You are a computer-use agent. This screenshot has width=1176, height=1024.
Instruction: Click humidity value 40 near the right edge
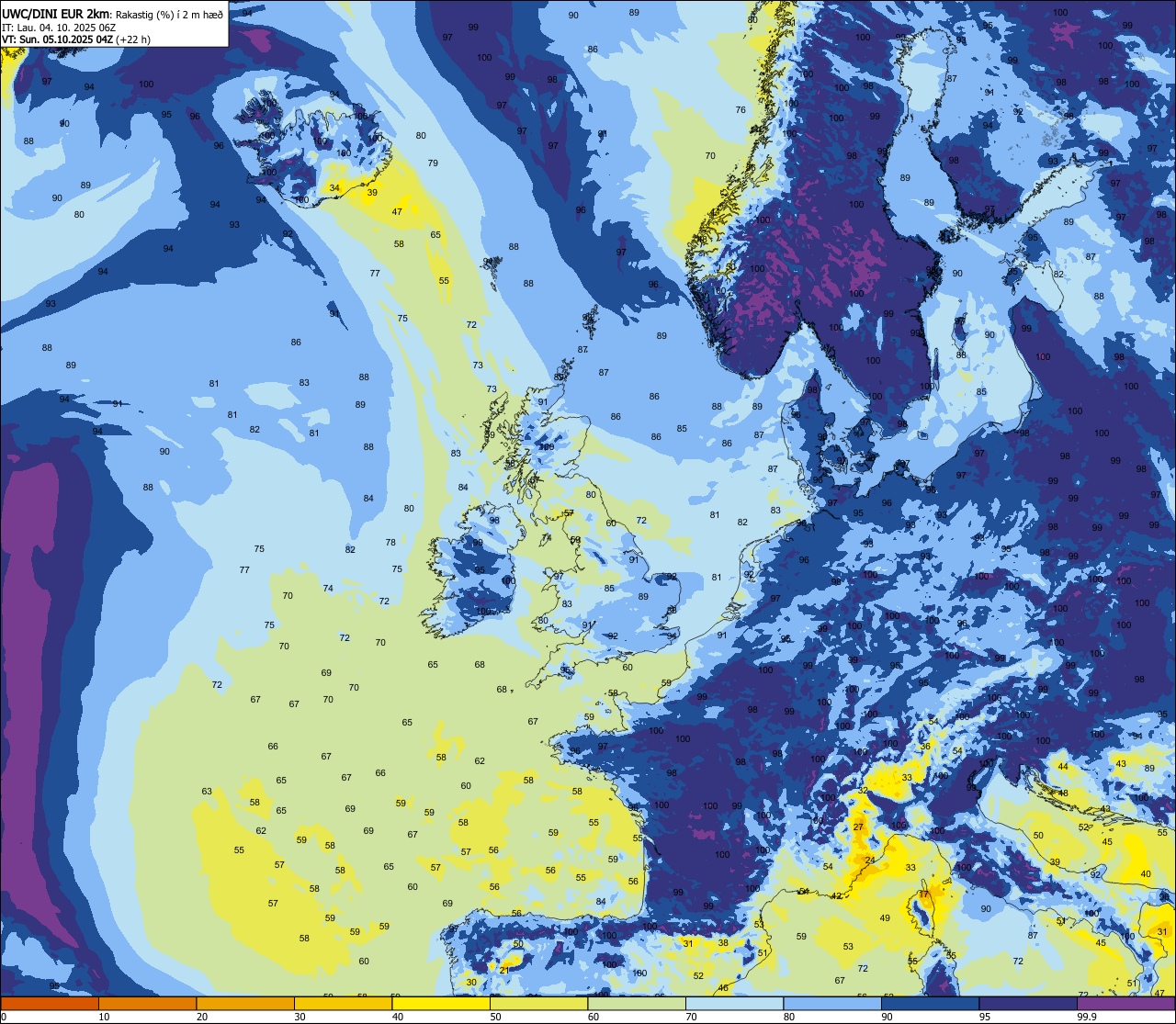(x=1145, y=874)
